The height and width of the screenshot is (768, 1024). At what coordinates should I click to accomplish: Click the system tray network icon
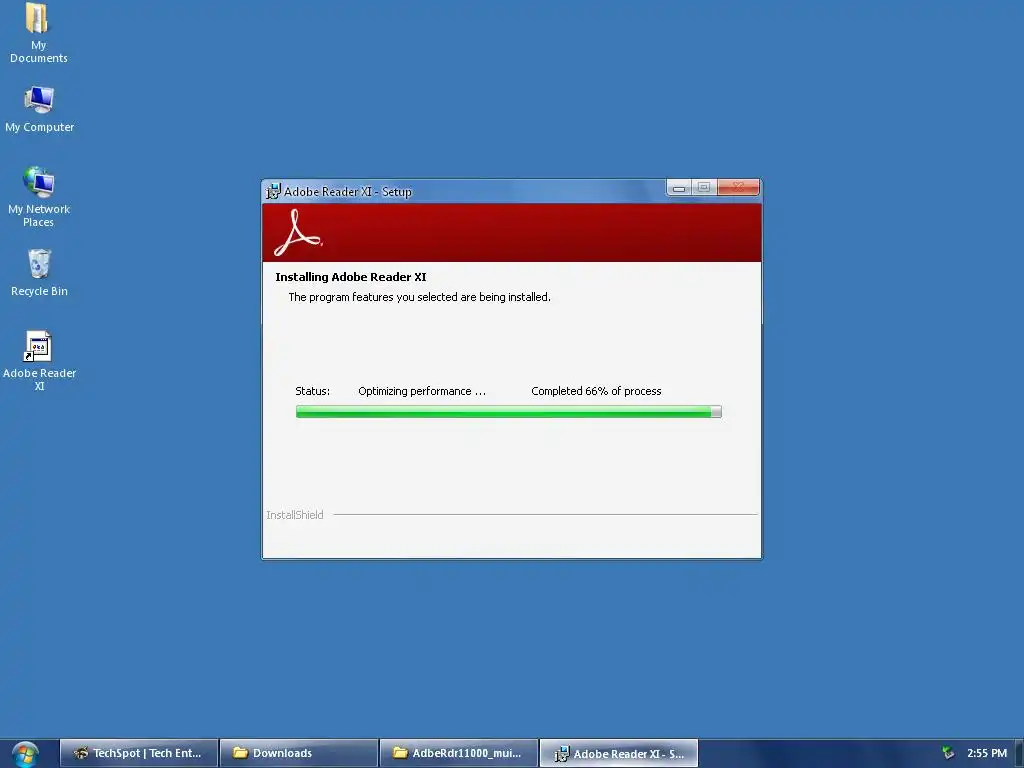(948, 753)
